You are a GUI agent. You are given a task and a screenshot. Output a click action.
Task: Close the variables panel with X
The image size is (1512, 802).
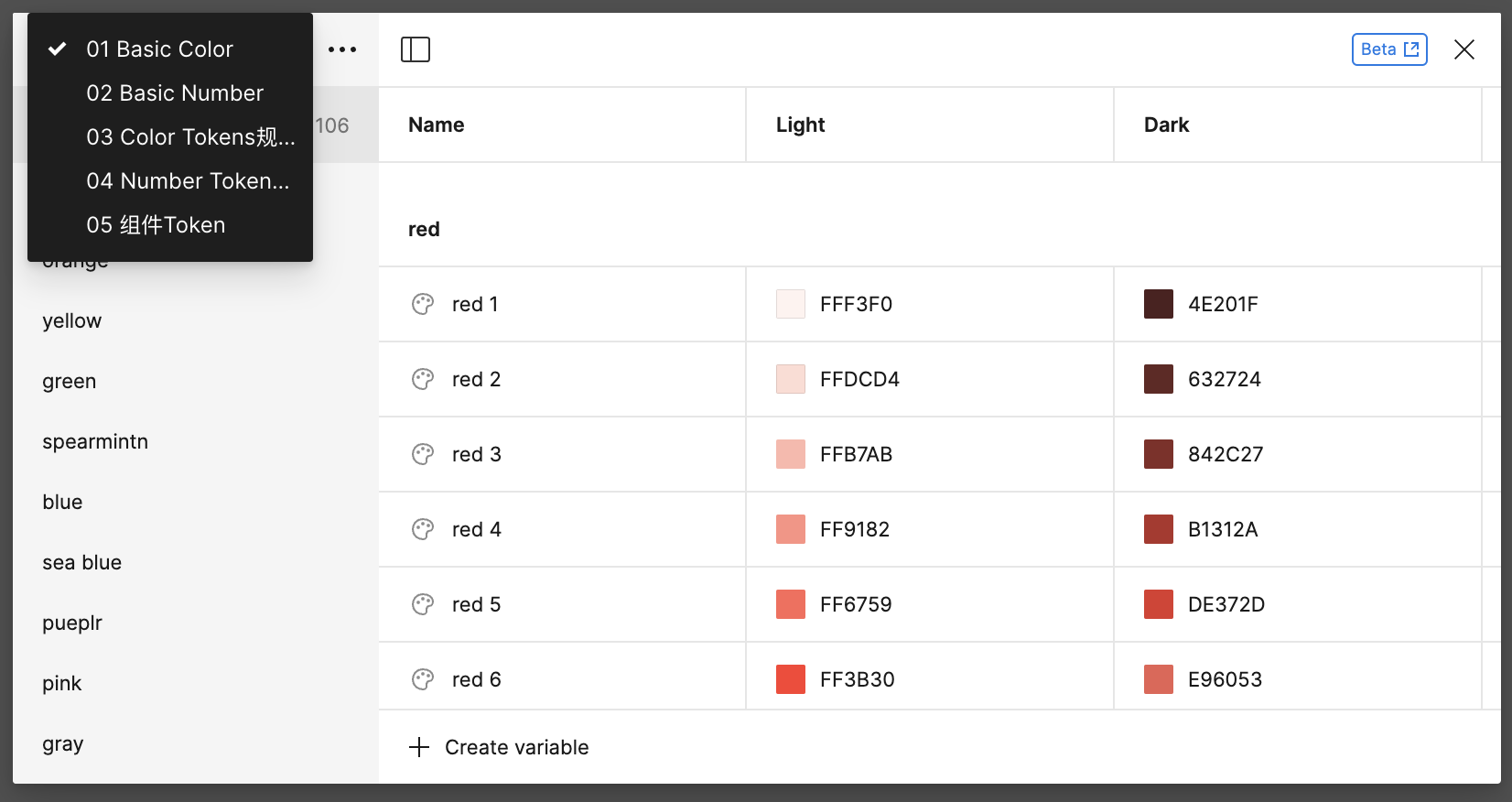coord(1464,49)
